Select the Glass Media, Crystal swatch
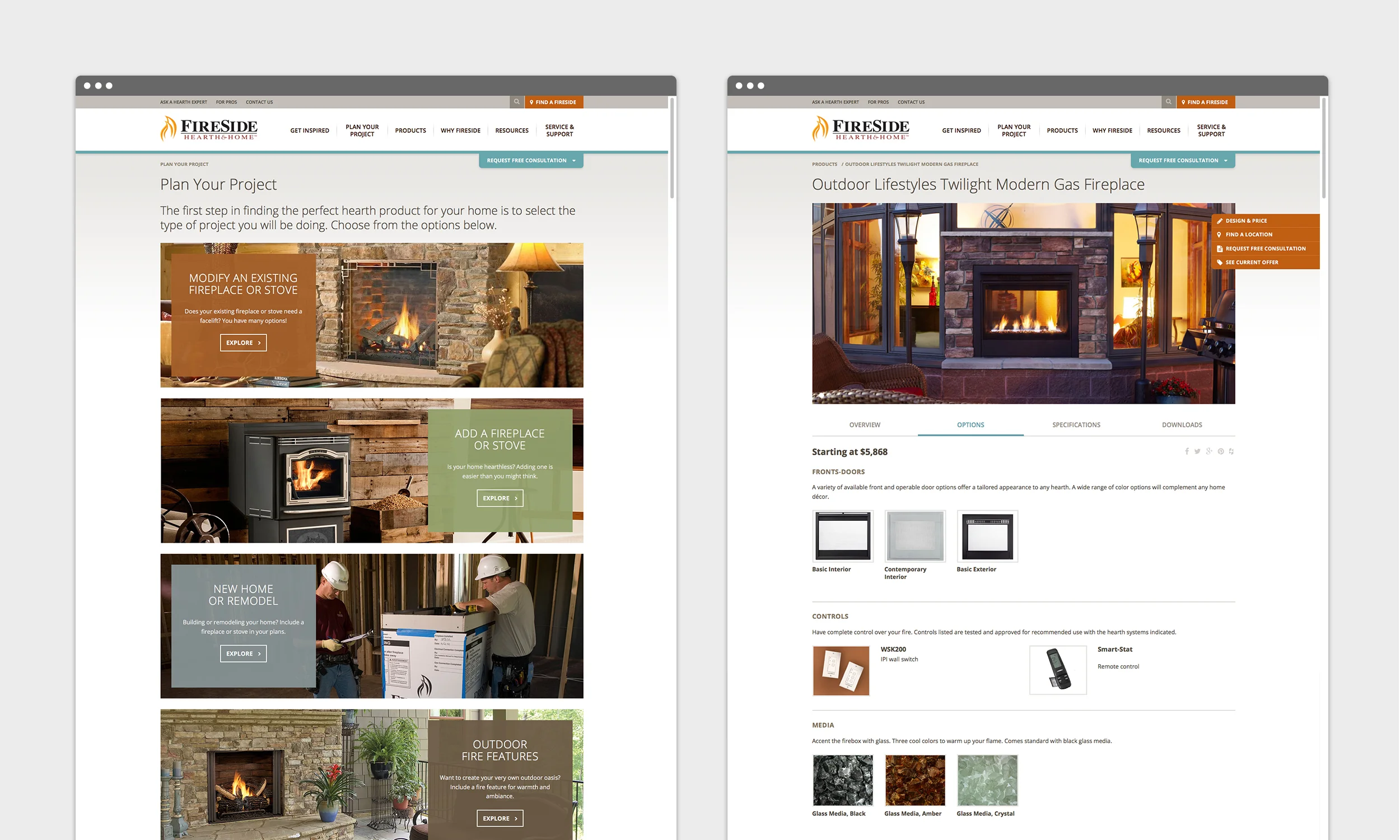The image size is (1400, 840). tap(988, 781)
